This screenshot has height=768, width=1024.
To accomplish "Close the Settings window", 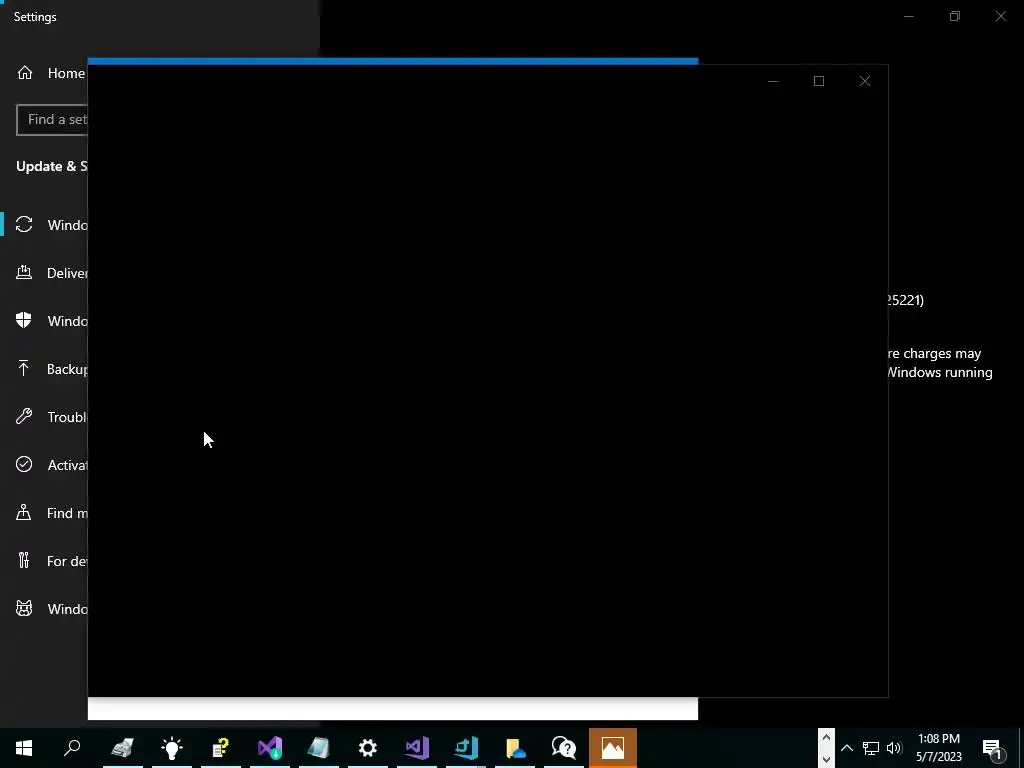I will coord(1000,16).
